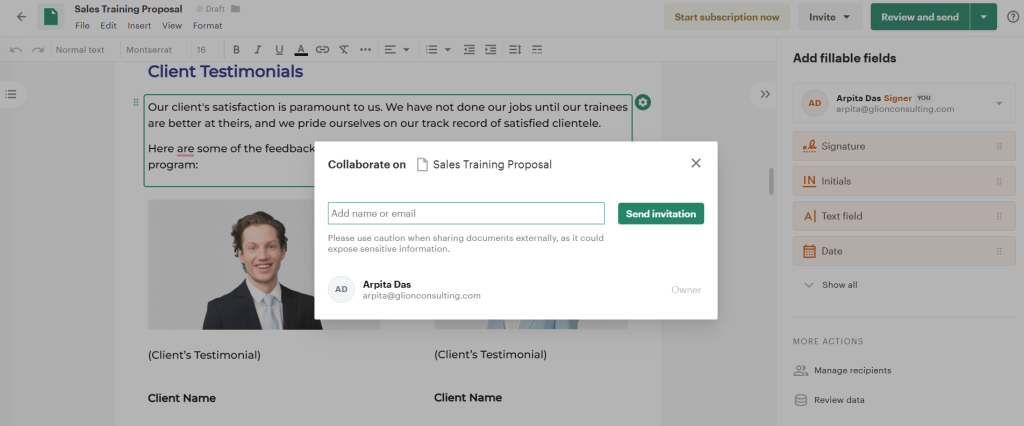Select the Date fillable field
Image resolution: width=1024 pixels, height=426 pixels.
tap(904, 251)
